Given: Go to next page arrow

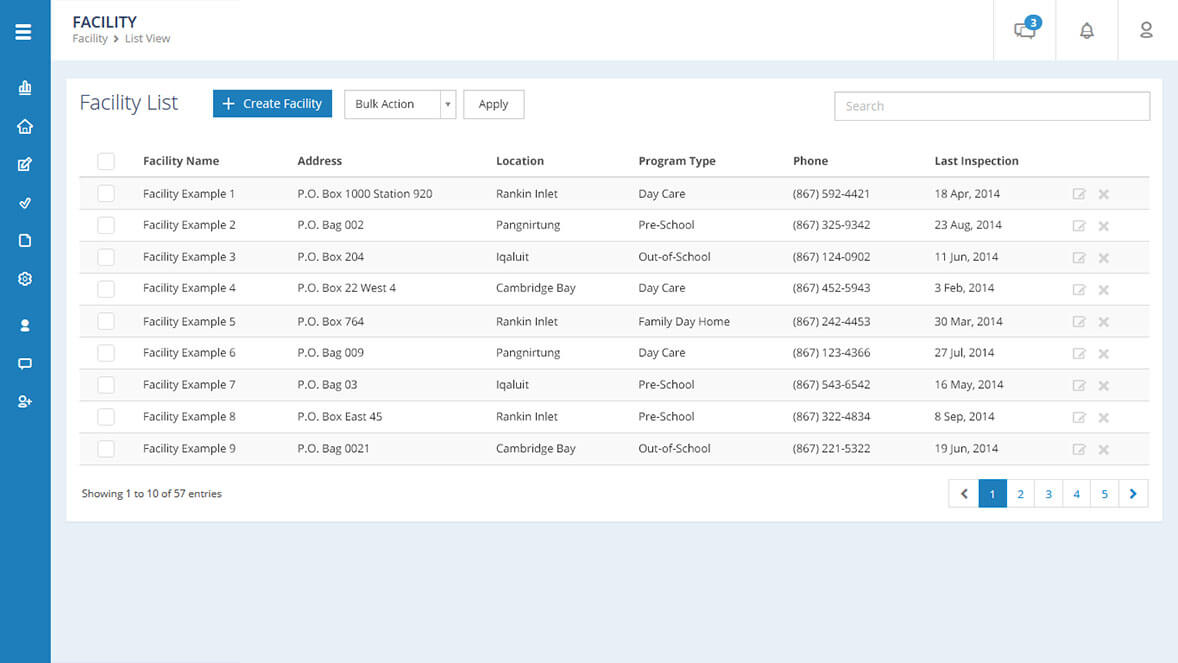Looking at the screenshot, I should tap(1133, 494).
